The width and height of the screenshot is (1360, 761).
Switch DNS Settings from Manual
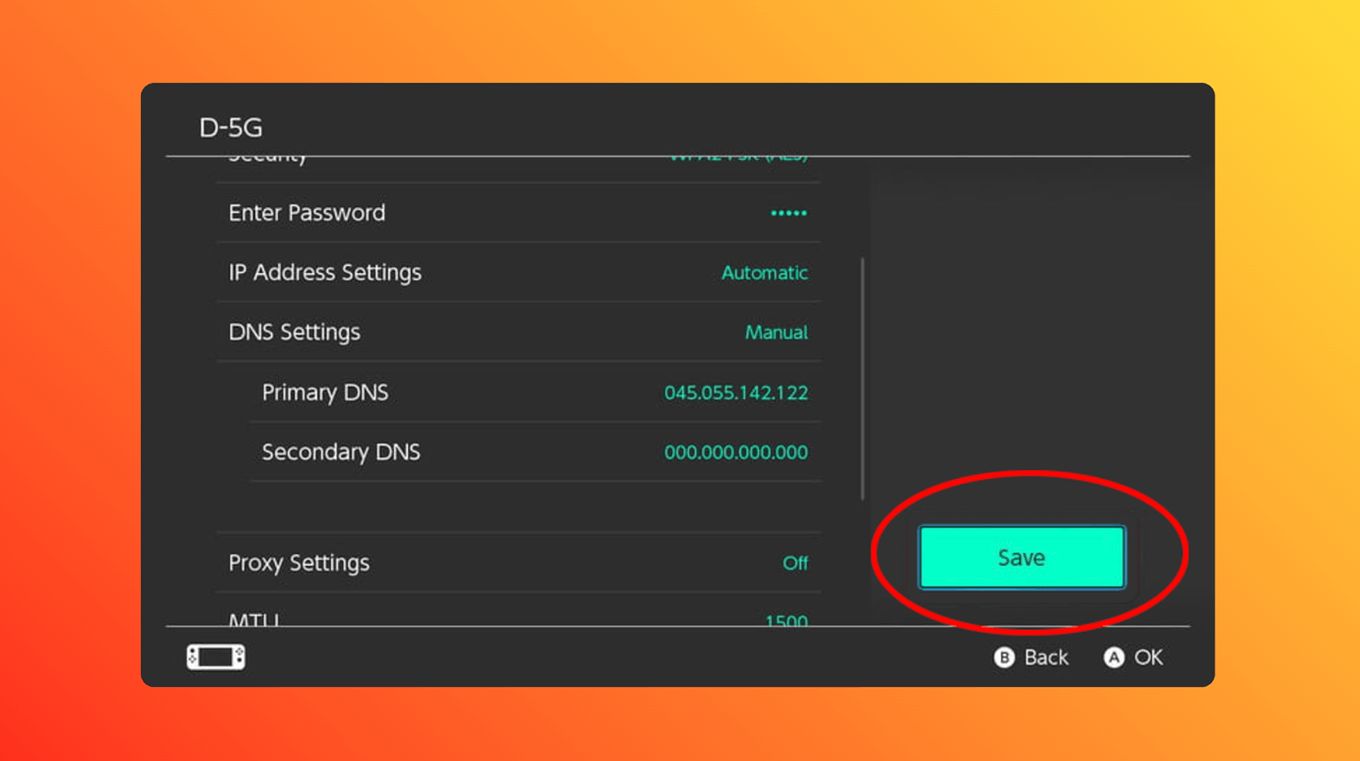coord(776,332)
